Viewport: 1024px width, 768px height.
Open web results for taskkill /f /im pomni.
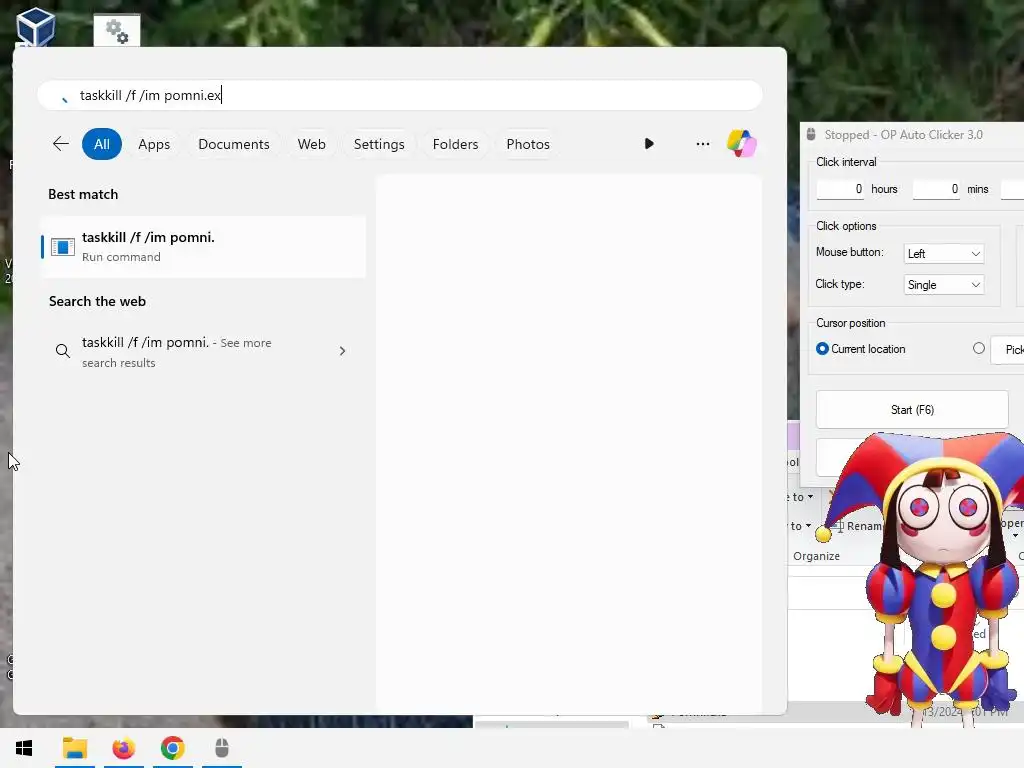[203, 352]
